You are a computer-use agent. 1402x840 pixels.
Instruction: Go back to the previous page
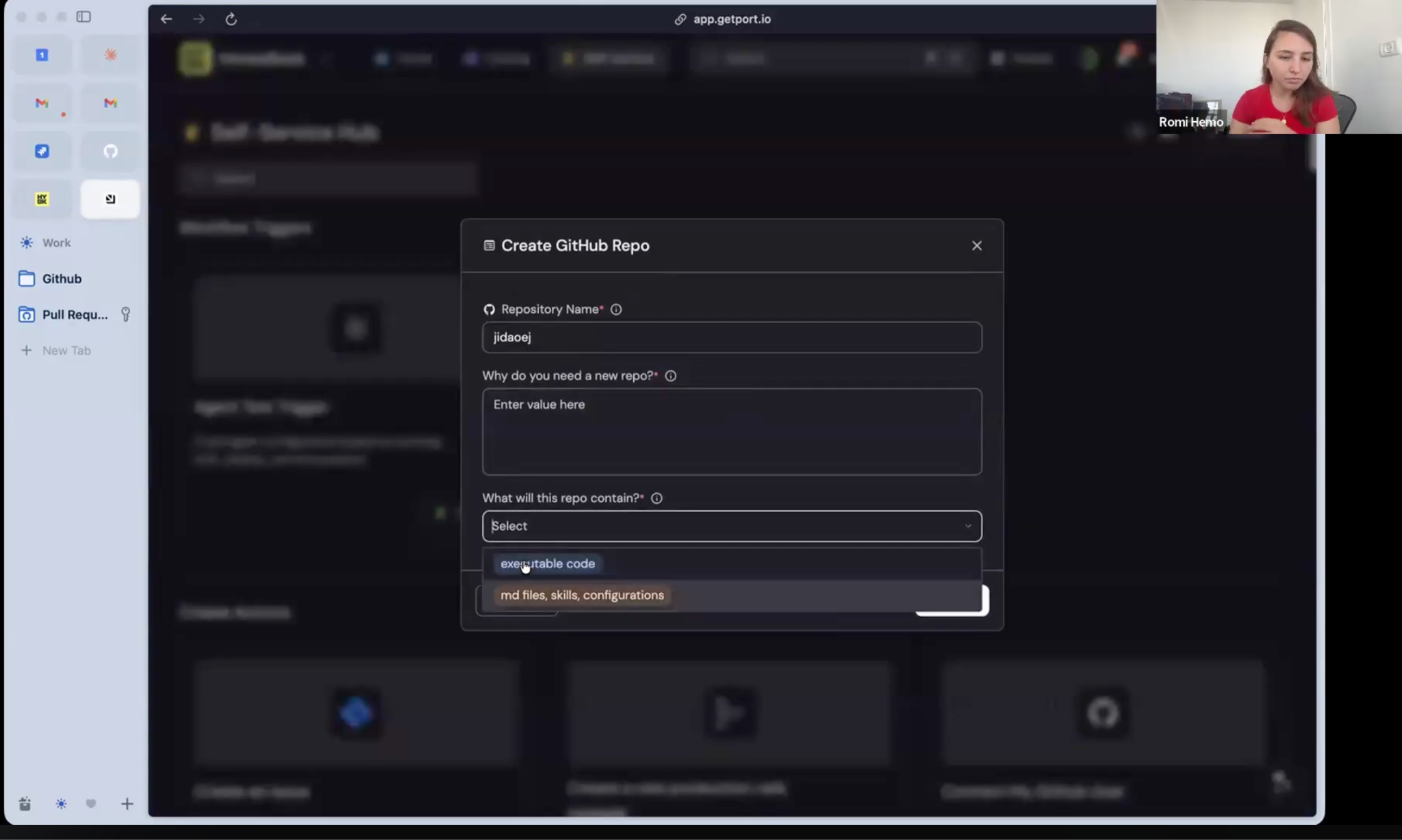(166, 19)
